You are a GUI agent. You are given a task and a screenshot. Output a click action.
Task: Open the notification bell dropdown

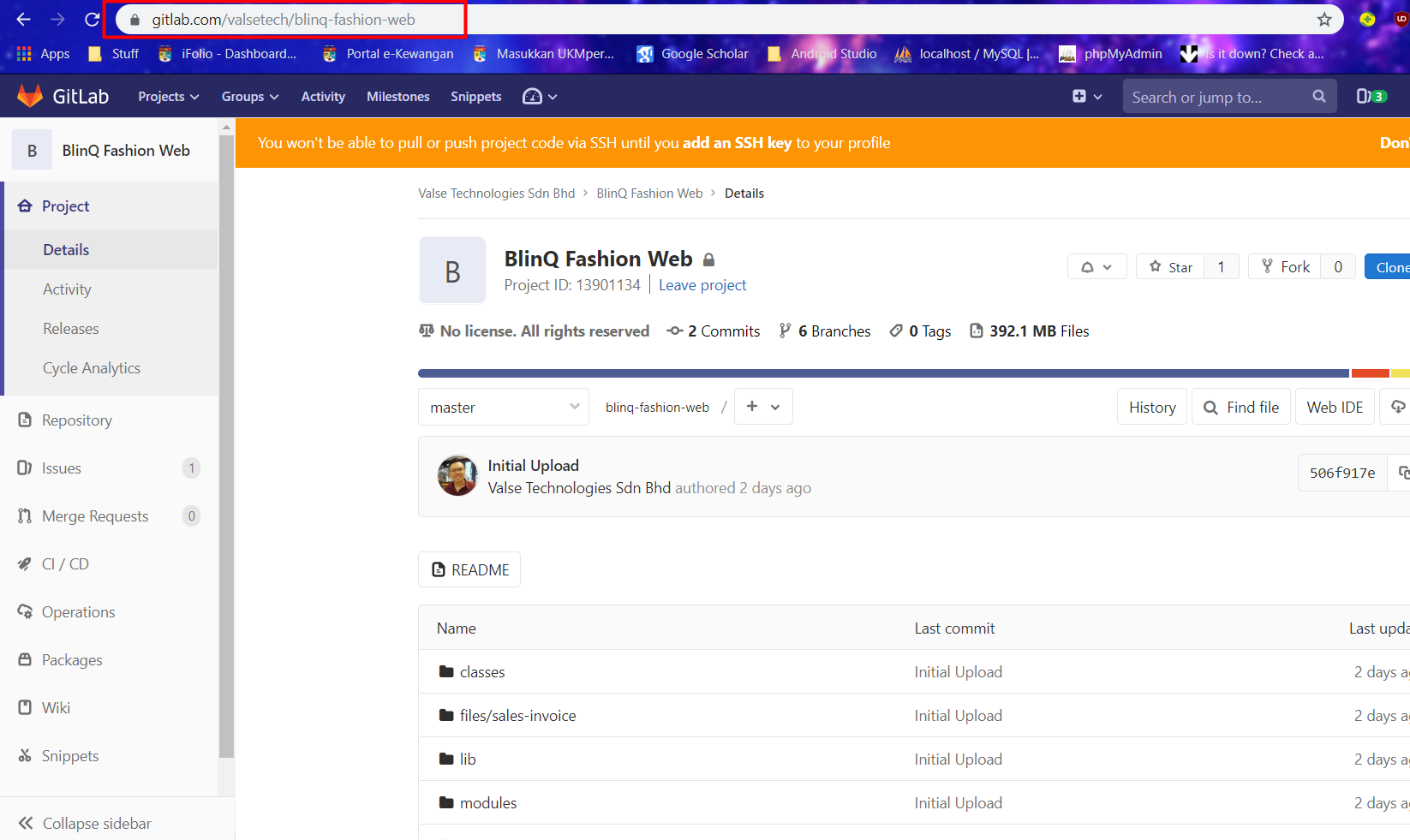(1096, 267)
